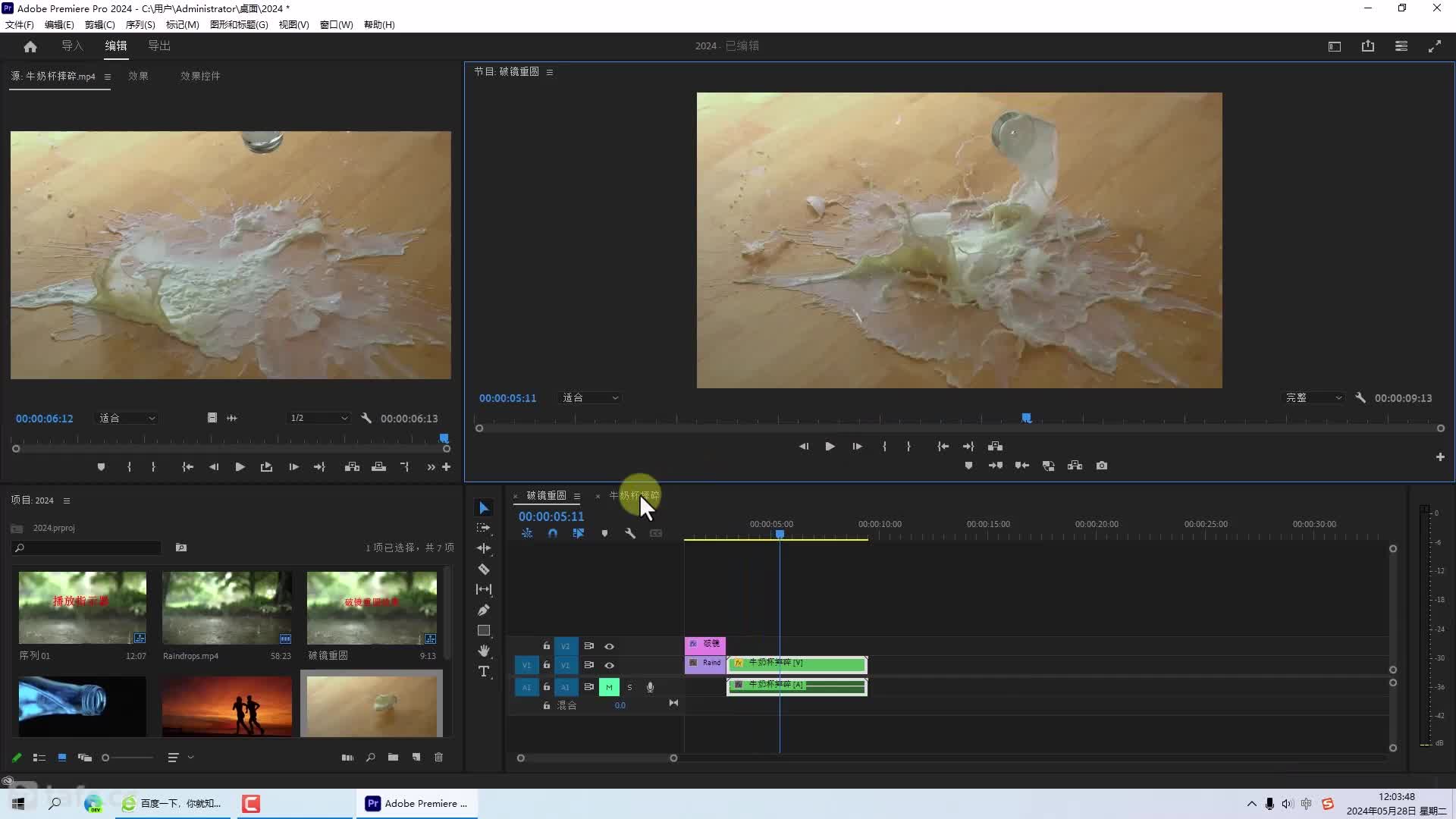Select the Slip tool
1456x819 pixels.
point(484,589)
